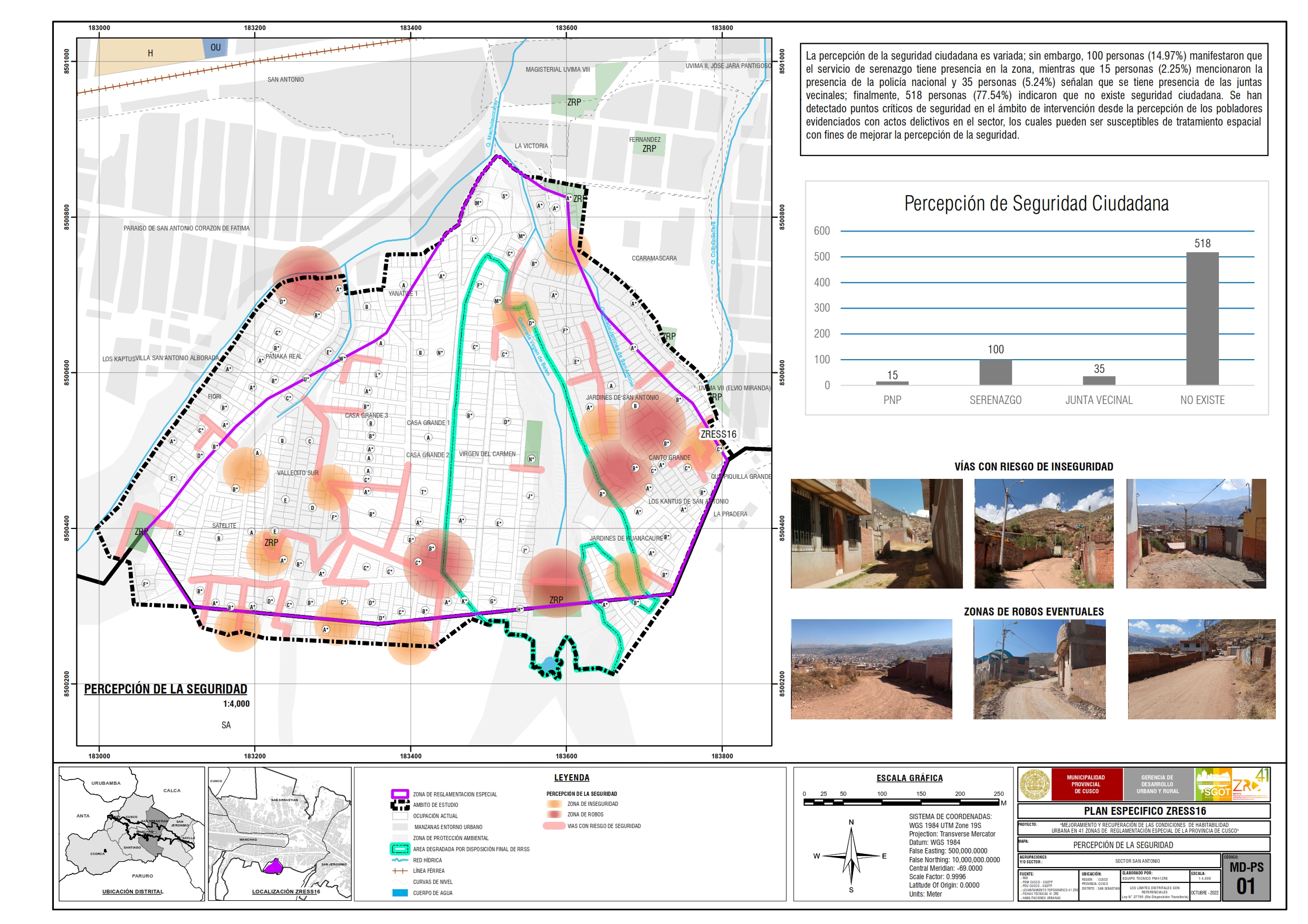
Task: Click the dashed black Ambito de Estudio legend symbol
Action: point(400,805)
